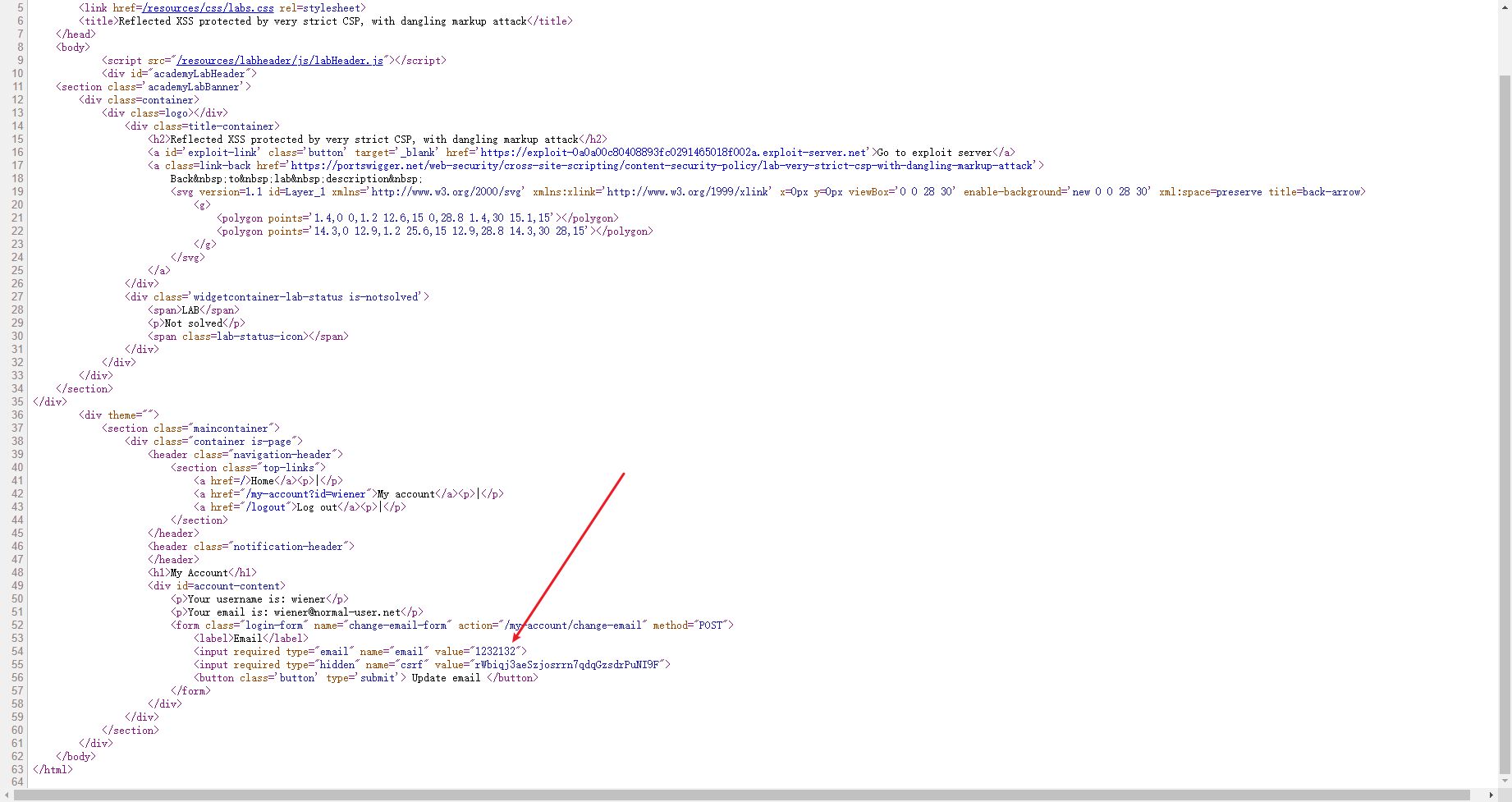Click the span class=lab-status-icon line

click(248, 337)
